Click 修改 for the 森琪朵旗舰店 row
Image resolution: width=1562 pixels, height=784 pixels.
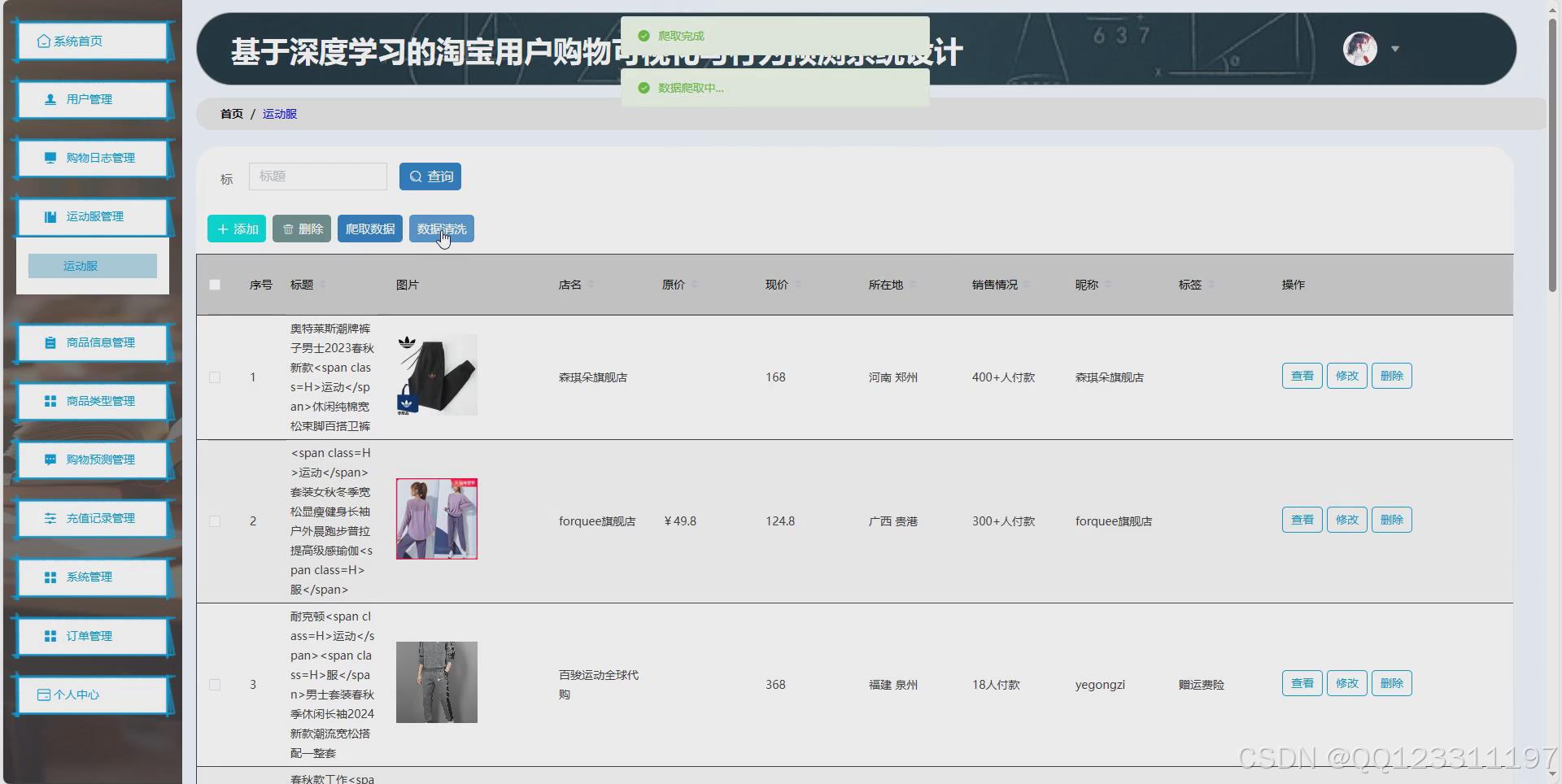(x=1347, y=376)
